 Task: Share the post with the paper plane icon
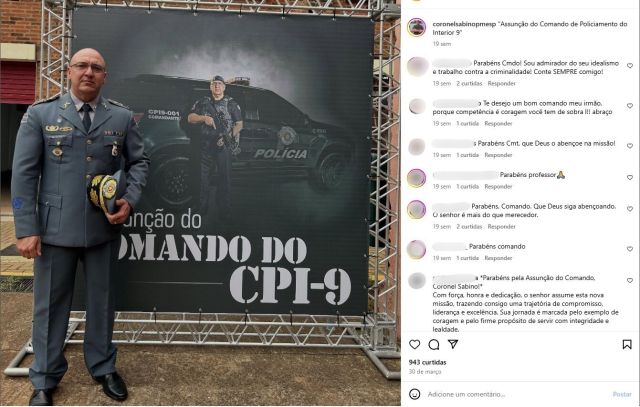tap(453, 344)
